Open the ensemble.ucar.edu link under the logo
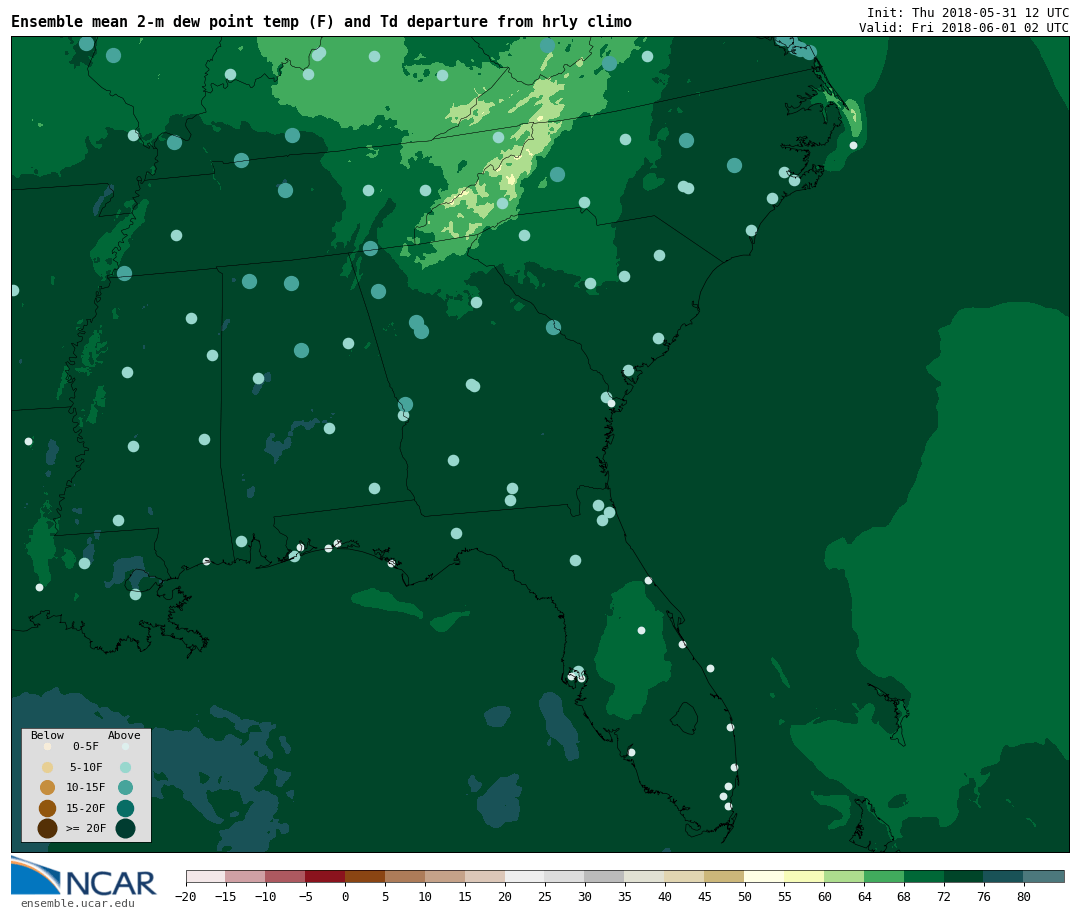This screenshot has width=1080, height=915. point(78,903)
